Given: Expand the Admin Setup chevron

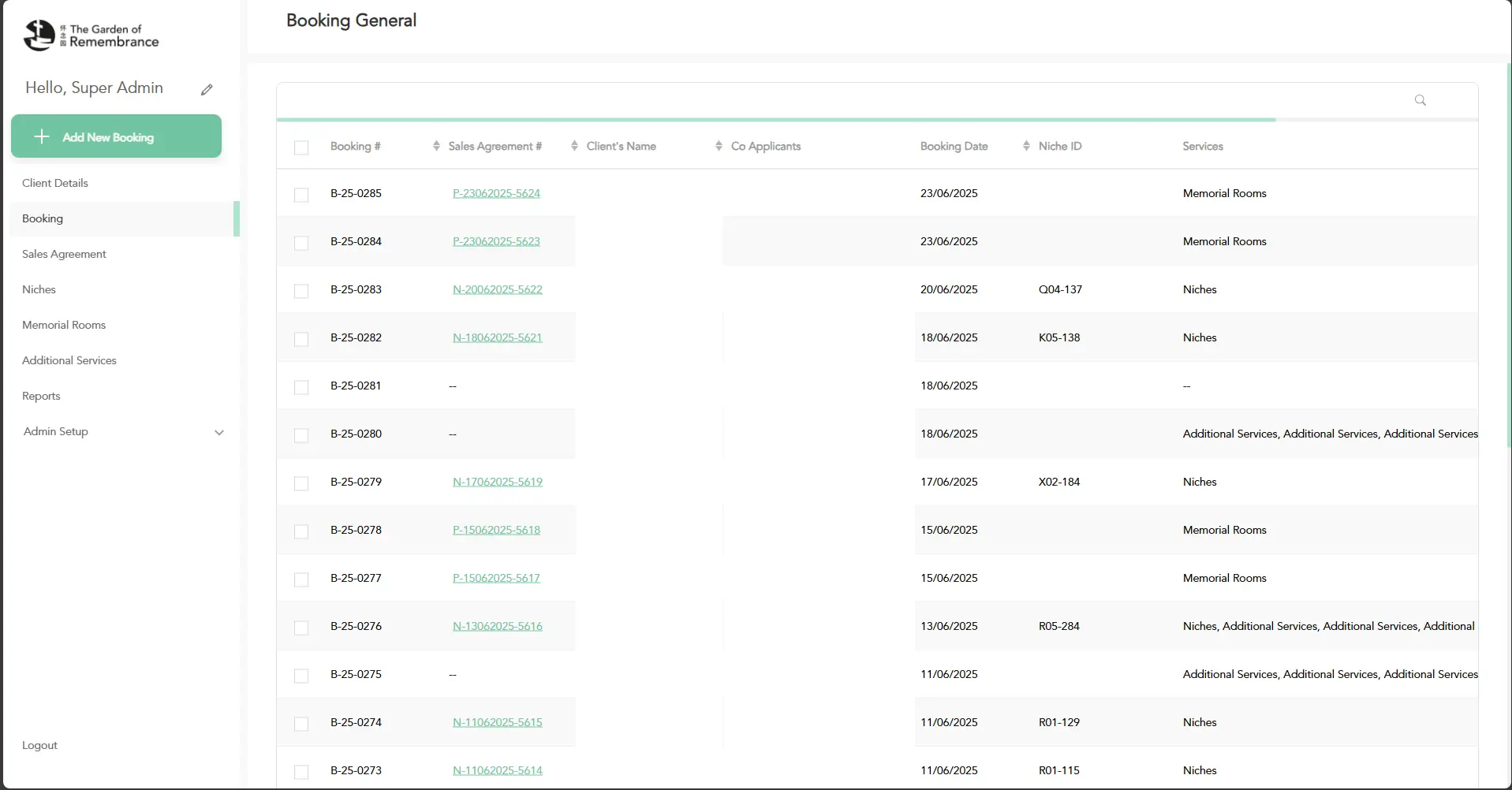Looking at the screenshot, I should [x=219, y=432].
